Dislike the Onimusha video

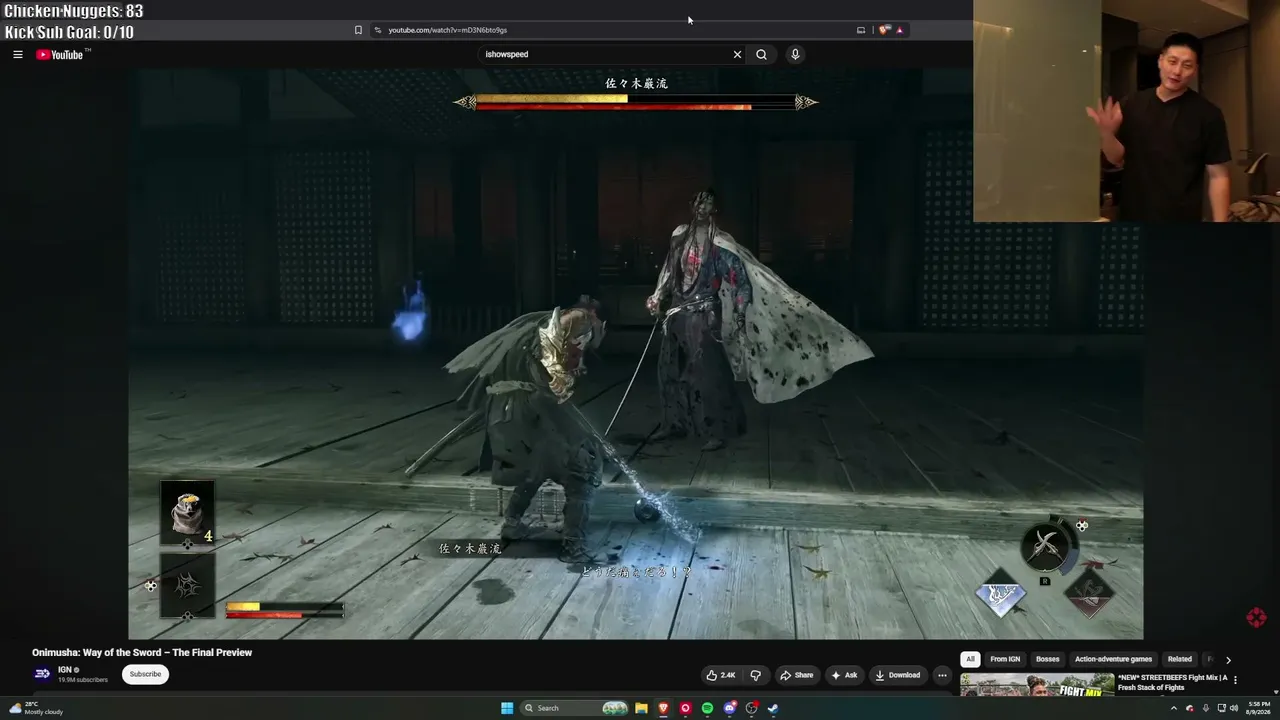click(756, 675)
